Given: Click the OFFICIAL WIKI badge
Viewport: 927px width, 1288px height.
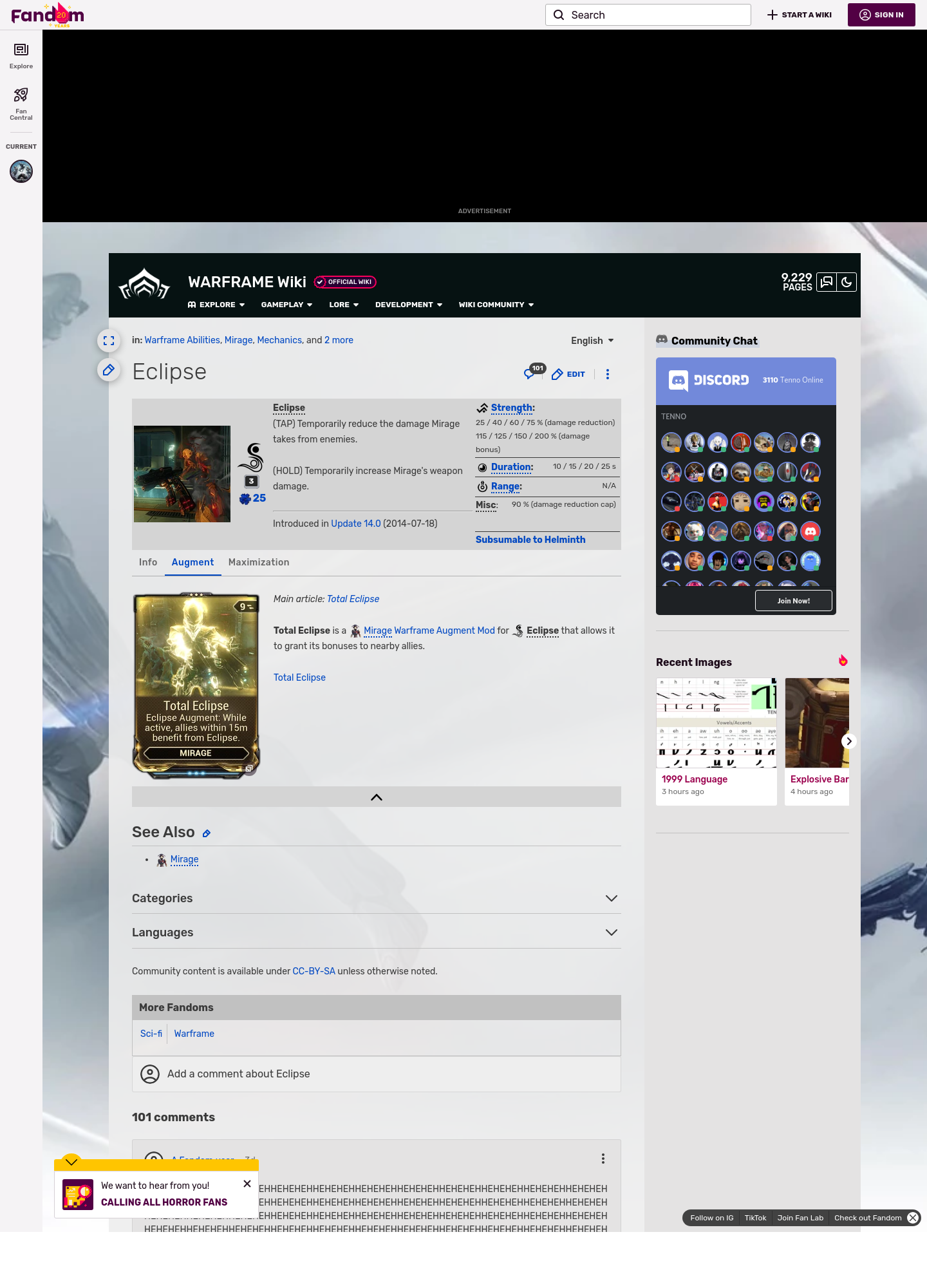Looking at the screenshot, I should (x=345, y=282).
